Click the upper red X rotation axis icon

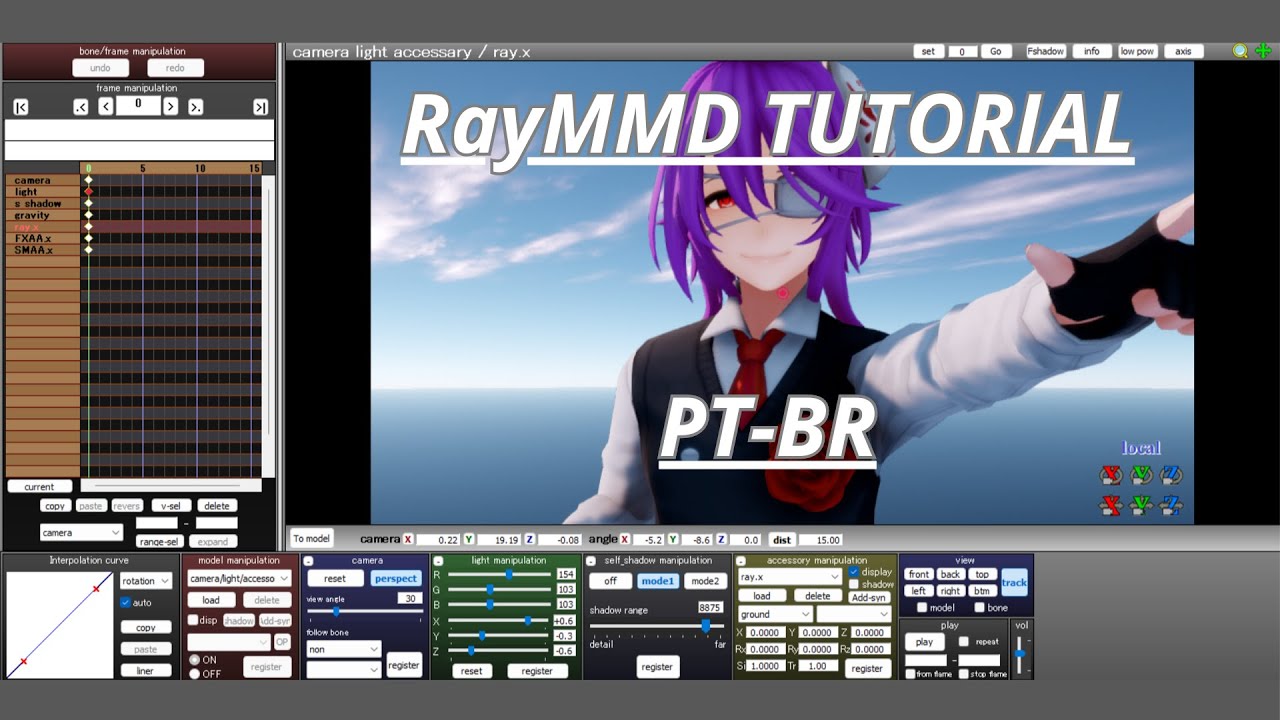point(1111,475)
